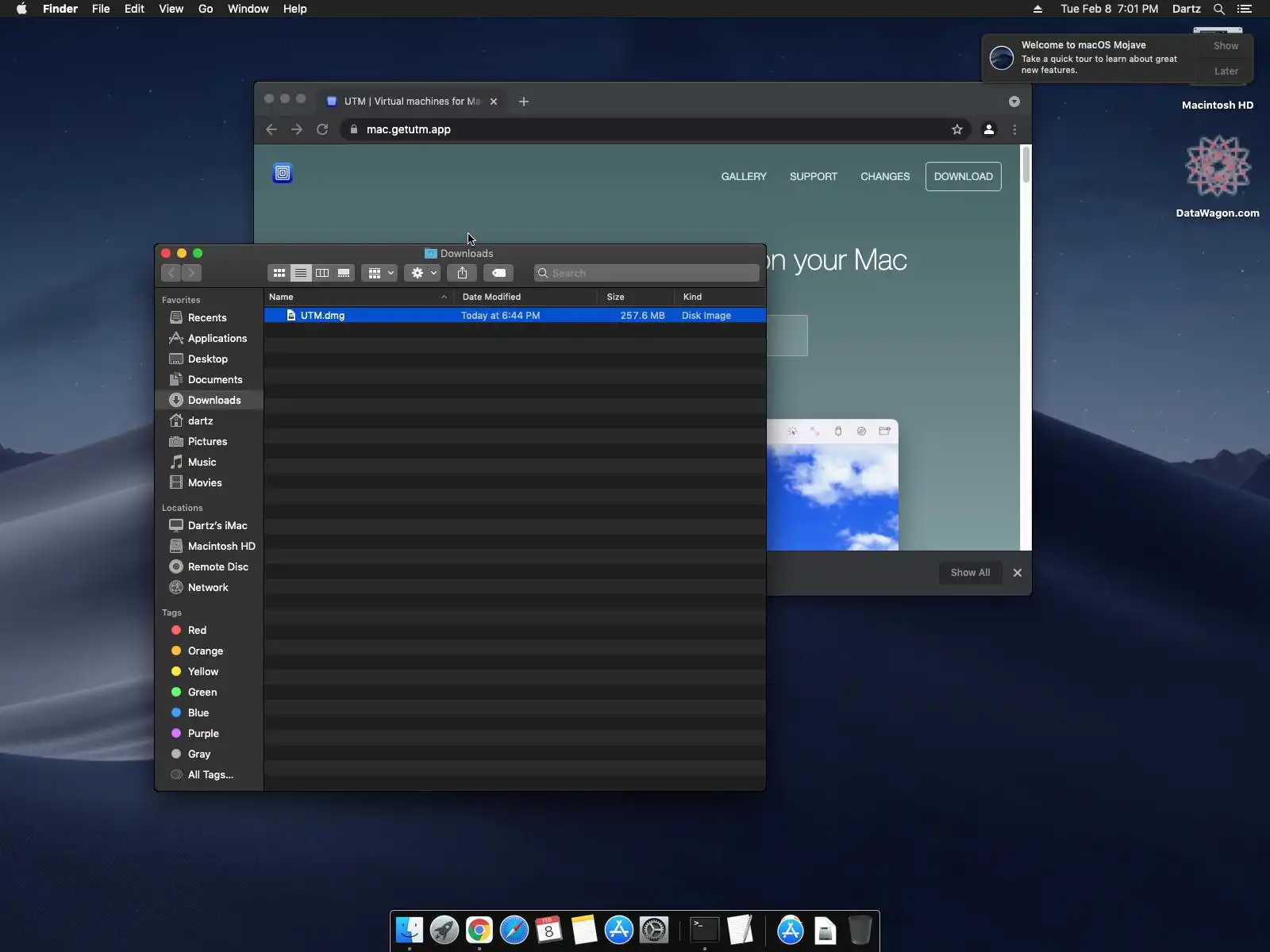Open Documents in the Finder sidebar
The image size is (1270, 952).
(208, 379)
